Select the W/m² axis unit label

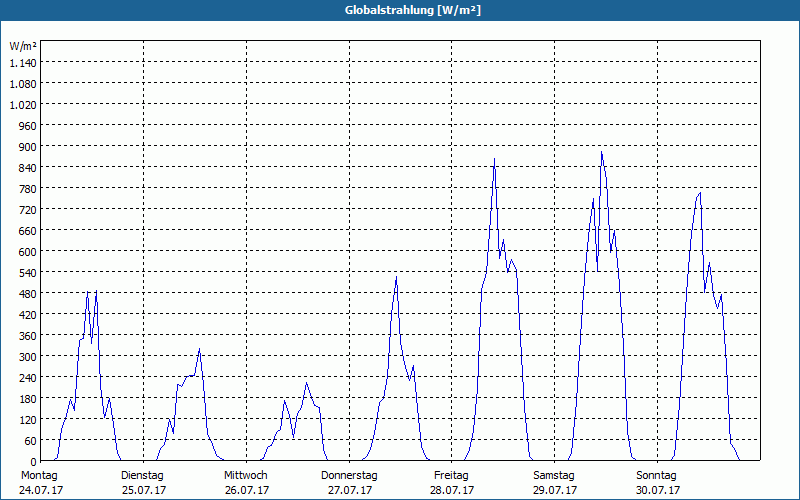tap(23, 46)
